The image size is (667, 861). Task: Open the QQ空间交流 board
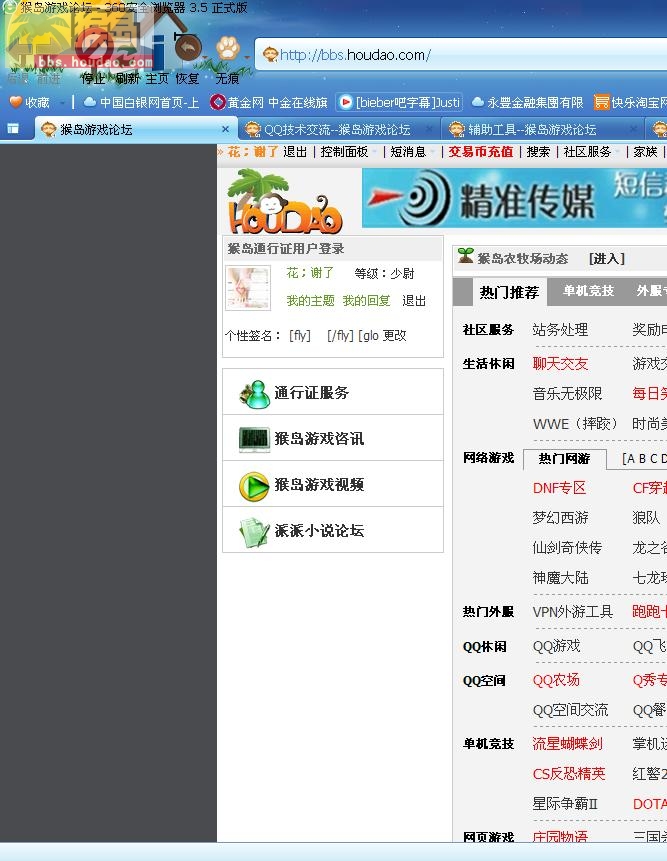pos(570,710)
